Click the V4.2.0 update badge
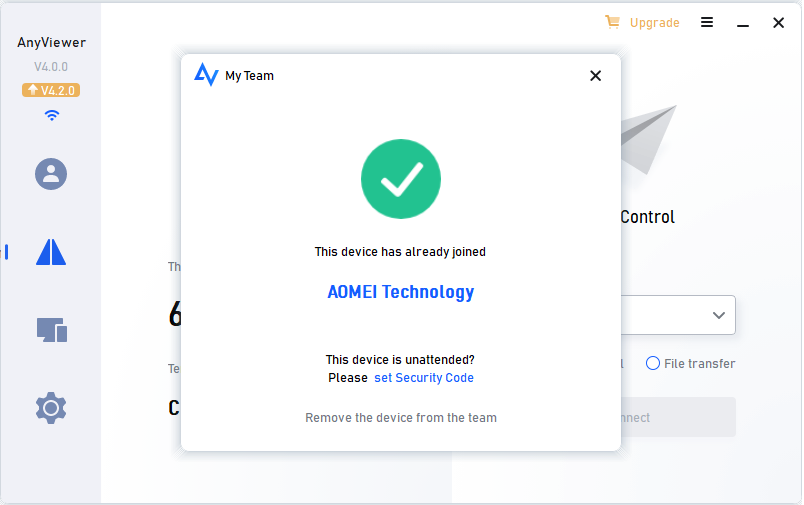The width and height of the screenshot is (804, 505). click(50, 90)
